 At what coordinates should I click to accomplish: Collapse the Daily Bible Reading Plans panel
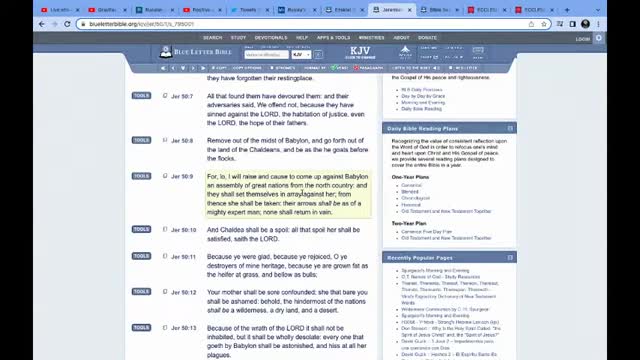(510, 128)
